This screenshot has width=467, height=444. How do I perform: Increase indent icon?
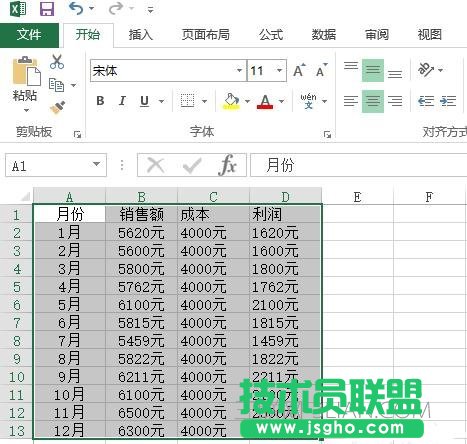pyautogui.click(x=448, y=101)
